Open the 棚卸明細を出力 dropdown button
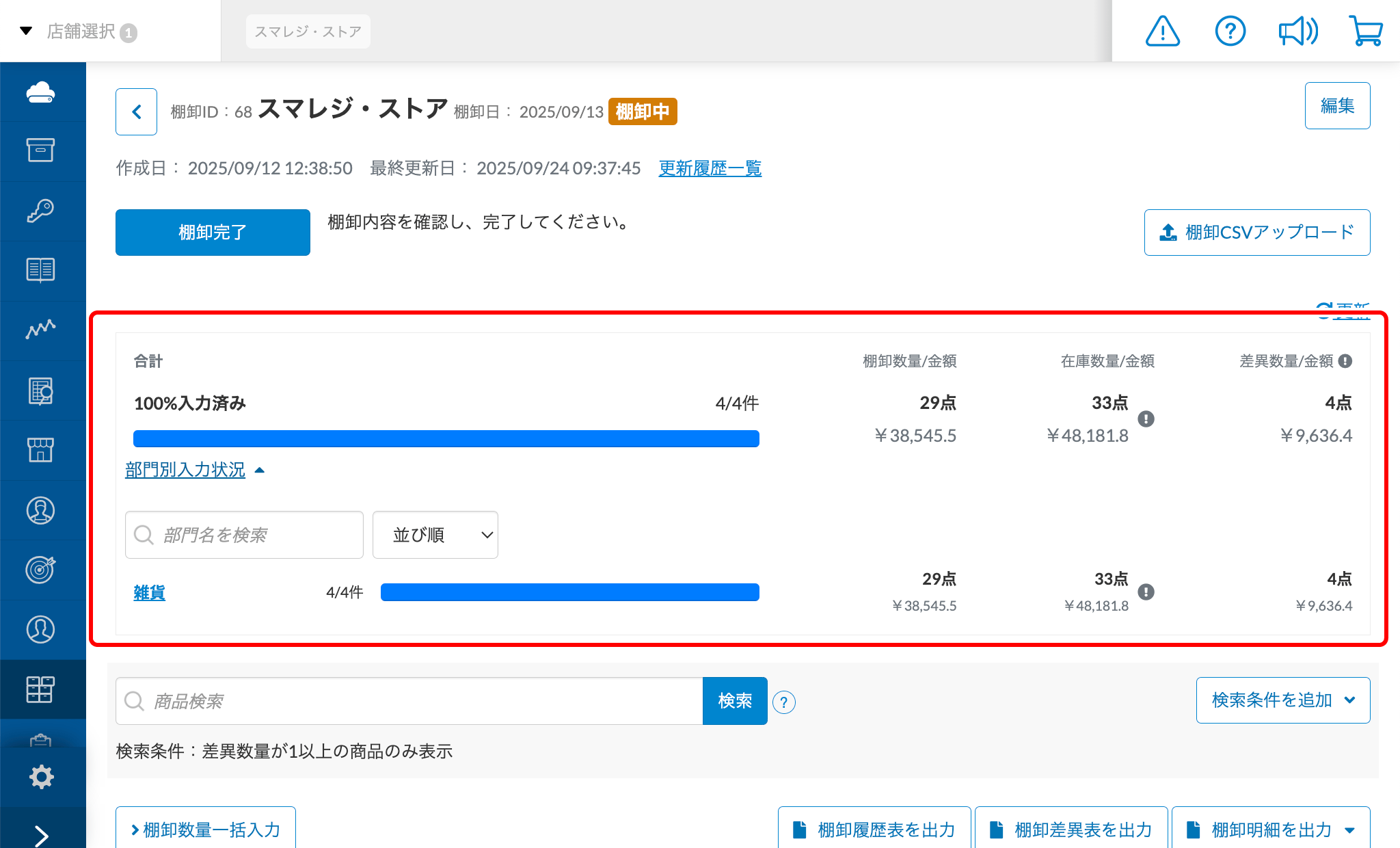Image resolution: width=1400 pixels, height=848 pixels. (1270, 830)
